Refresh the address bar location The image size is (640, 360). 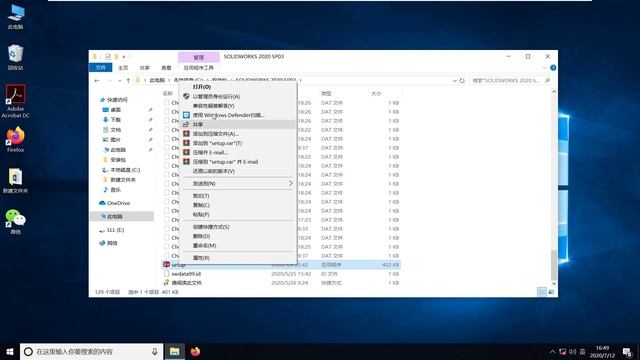(x=462, y=80)
